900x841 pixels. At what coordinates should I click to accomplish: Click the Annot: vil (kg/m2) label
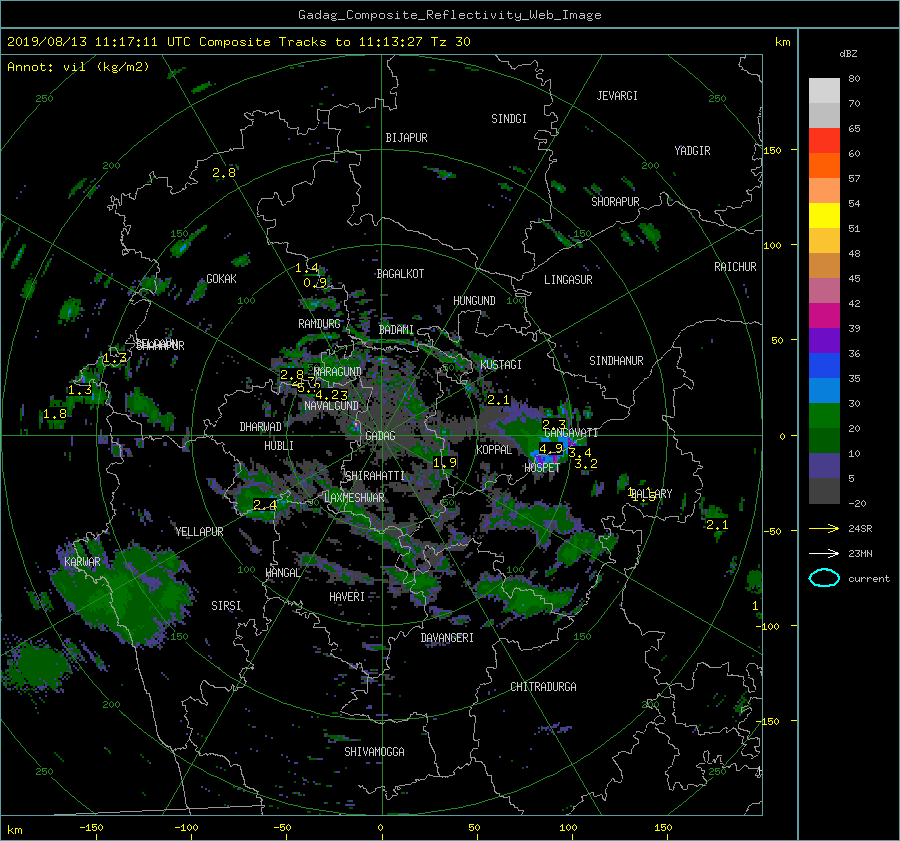pyautogui.click(x=78, y=67)
